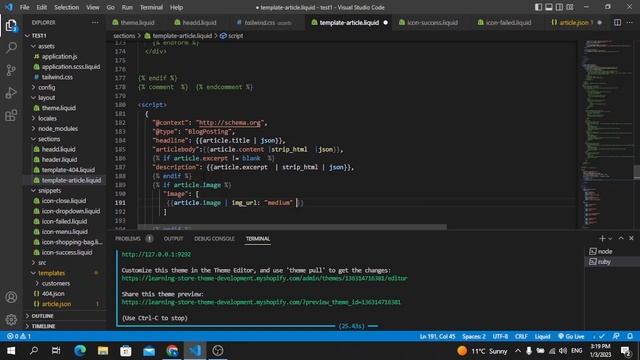Open the Terminal menu
Screen dimensions: 640x360
point(151,7)
